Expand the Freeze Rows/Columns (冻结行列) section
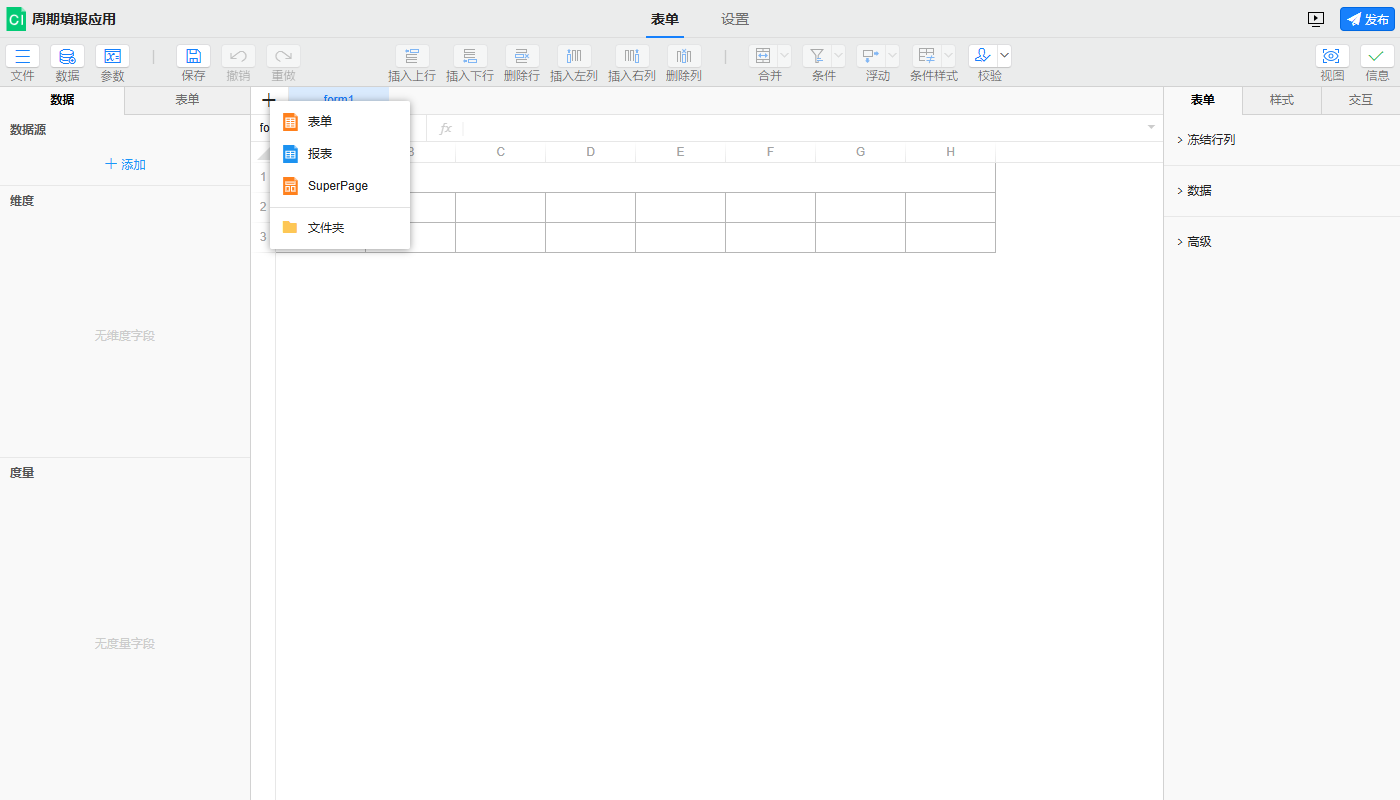 pos(1210,140)
